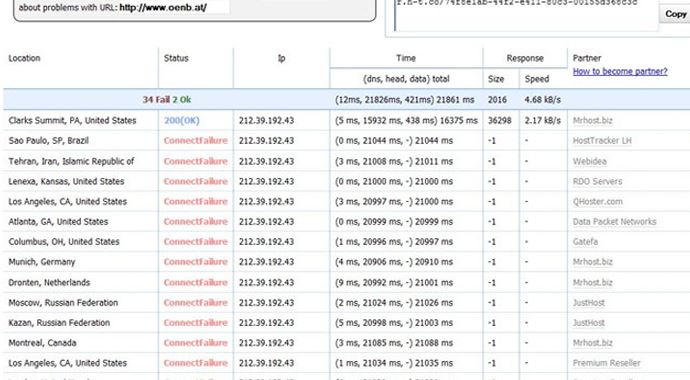This screenshot has height=380, width=690.
Task: Click IP 212.39.192.43 in Tehran row
Action: (x=266, y=161)
